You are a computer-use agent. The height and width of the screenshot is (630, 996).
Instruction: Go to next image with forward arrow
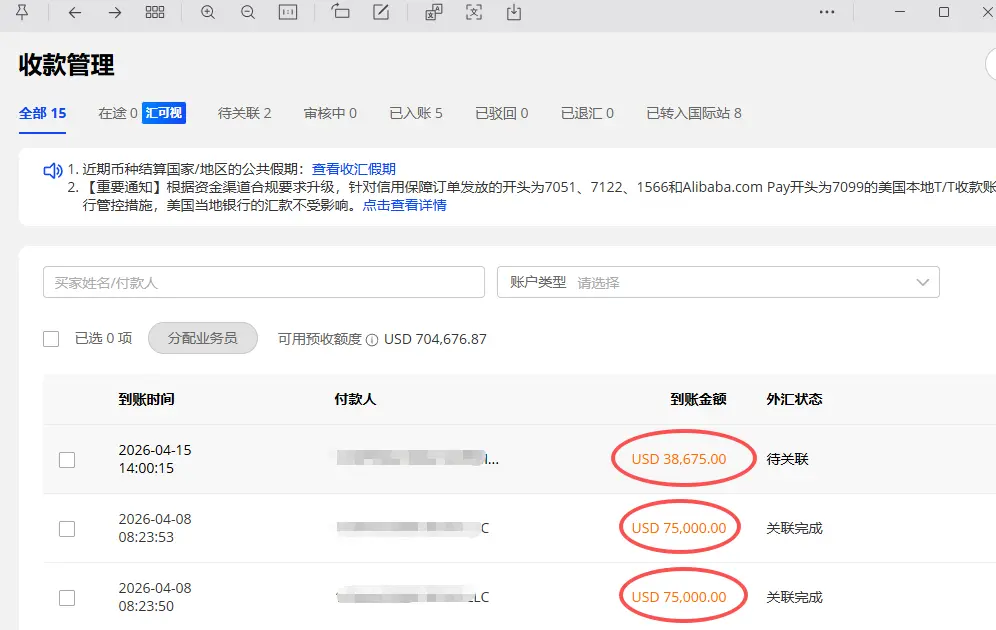(x=115, y=12)
